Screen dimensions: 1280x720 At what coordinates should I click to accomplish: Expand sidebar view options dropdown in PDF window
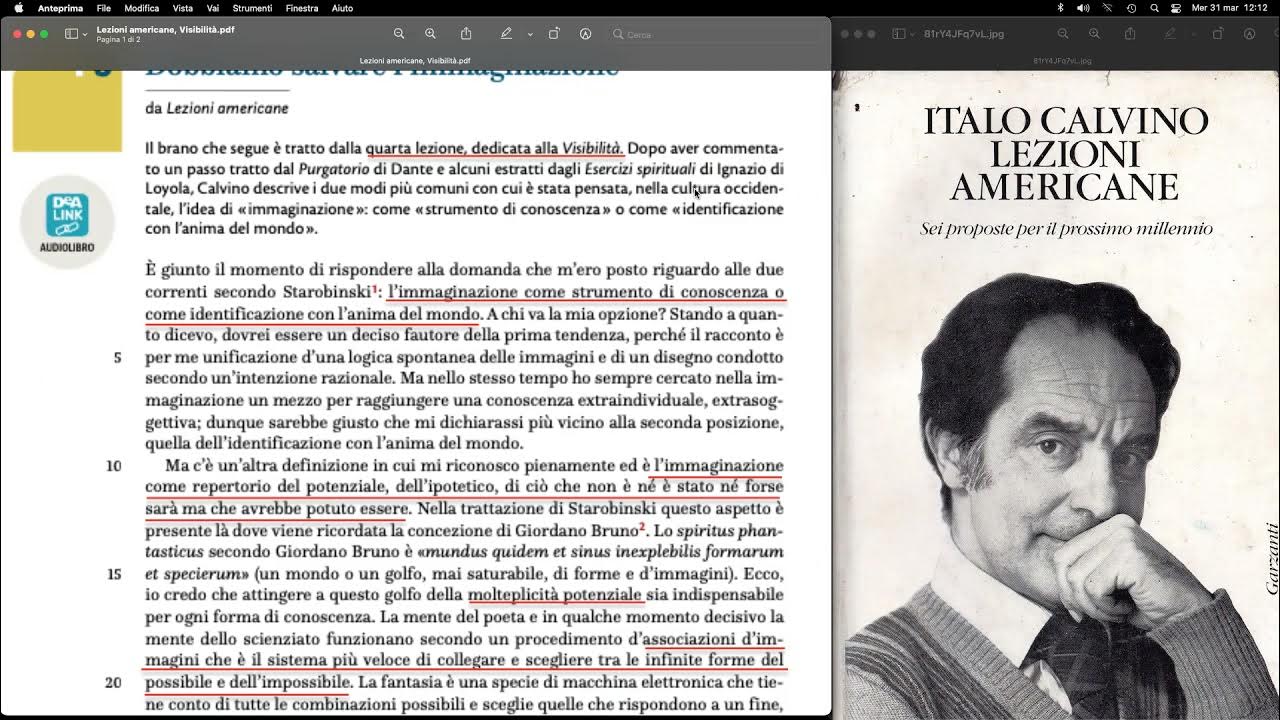84,34
